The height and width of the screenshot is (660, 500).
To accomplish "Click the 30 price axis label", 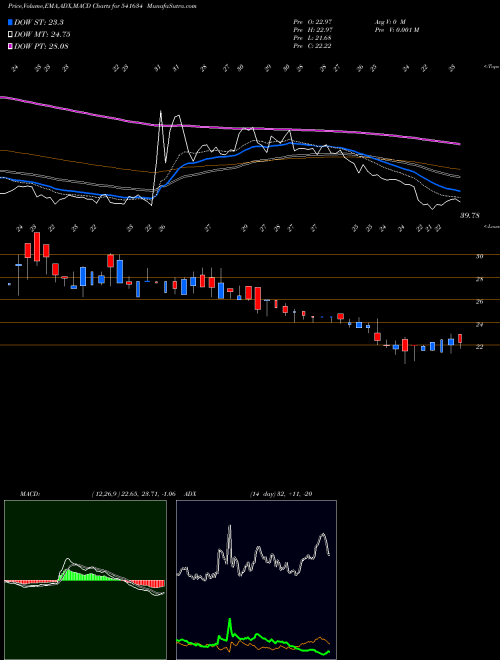I will (479, 256).
